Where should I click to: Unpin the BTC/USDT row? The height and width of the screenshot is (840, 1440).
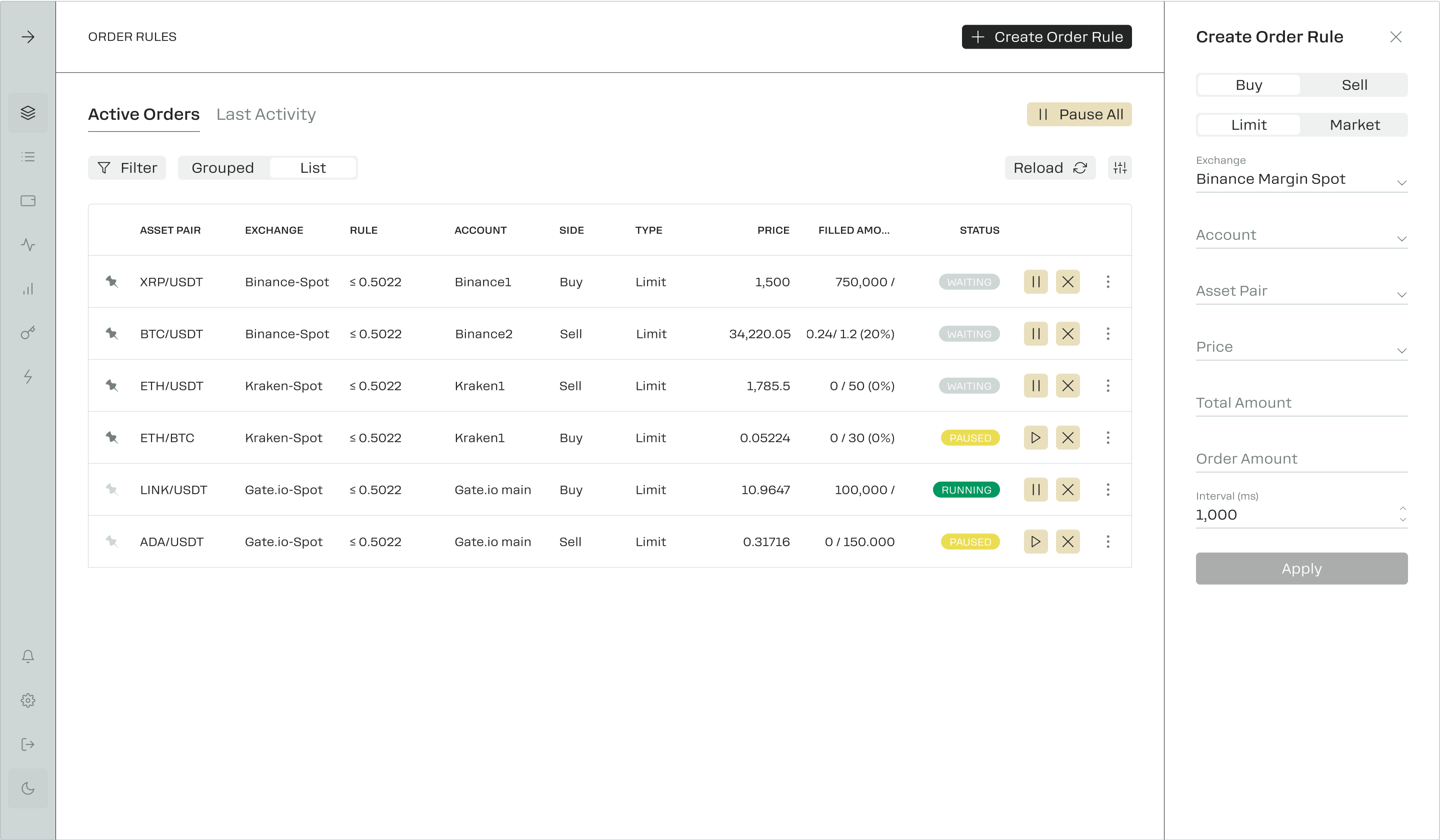click(x=111, y=333)
